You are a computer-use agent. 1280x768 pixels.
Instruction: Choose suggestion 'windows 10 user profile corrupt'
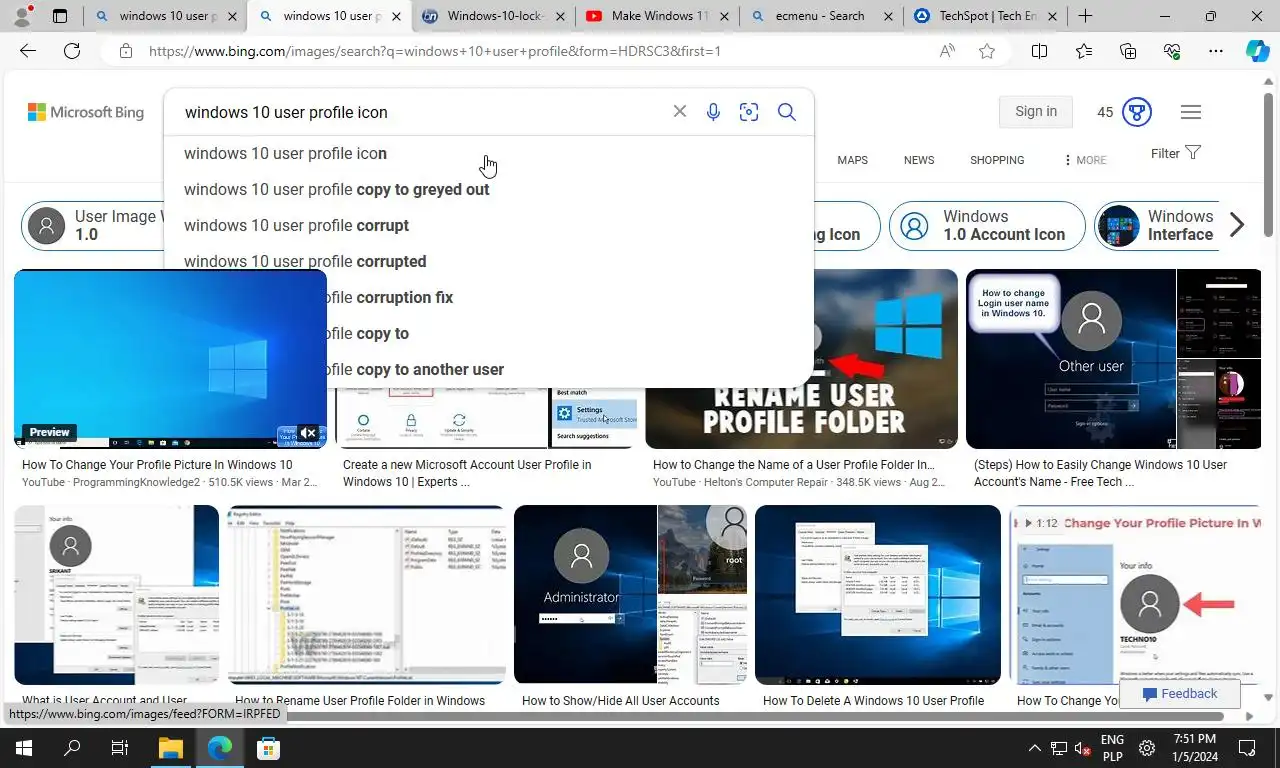488,225
